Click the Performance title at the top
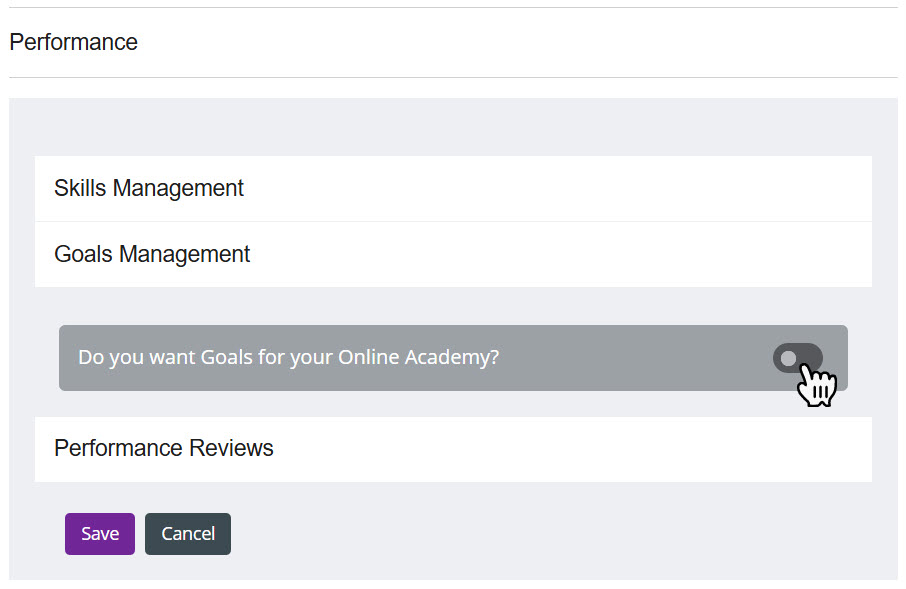 tap(73, 42)
